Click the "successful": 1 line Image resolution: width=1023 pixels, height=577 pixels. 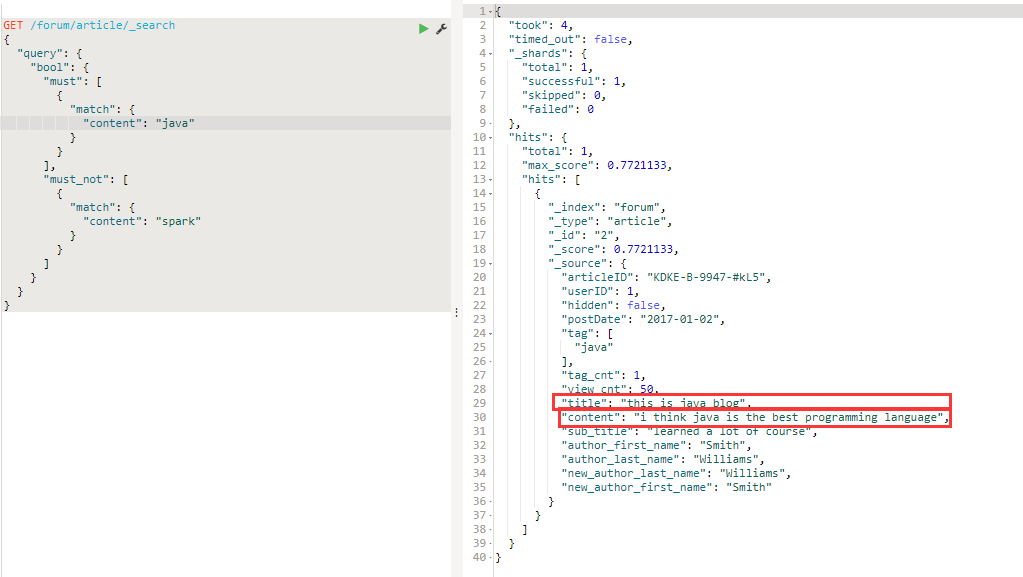coord(573,82)
